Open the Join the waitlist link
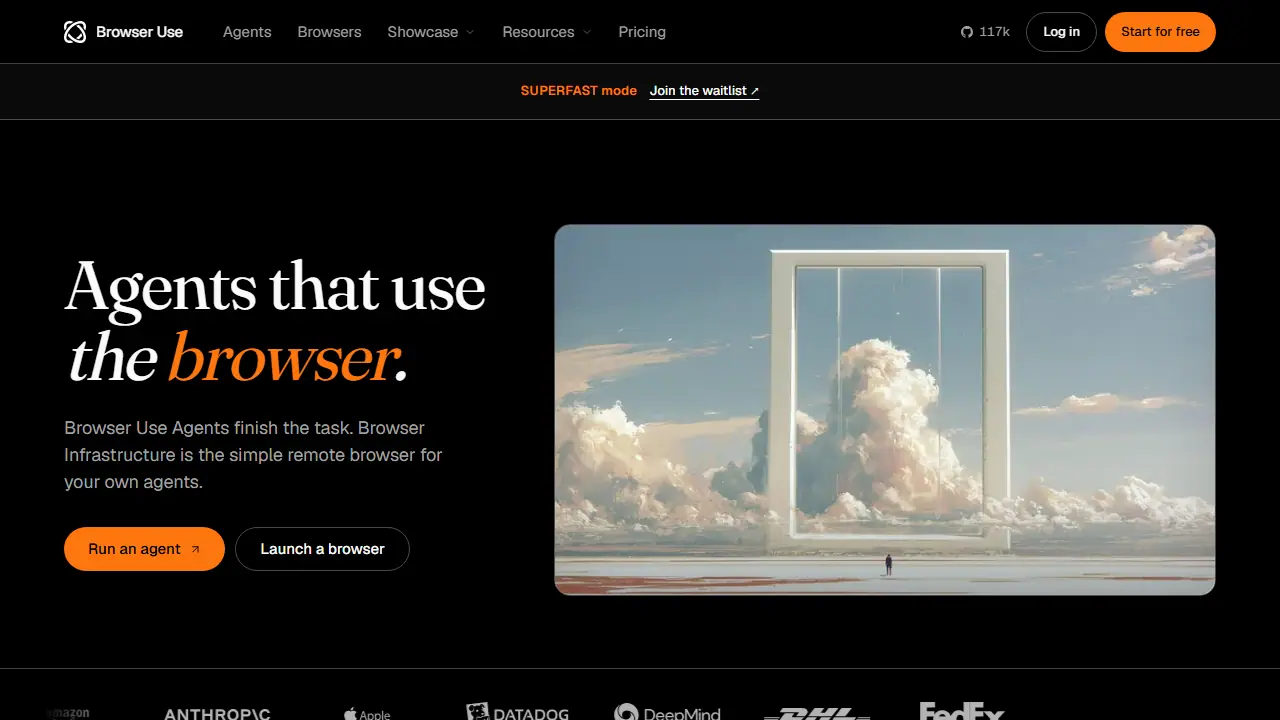Image resolution: width=1280 pixels, height=720 pixels. [x=704, y=91]
